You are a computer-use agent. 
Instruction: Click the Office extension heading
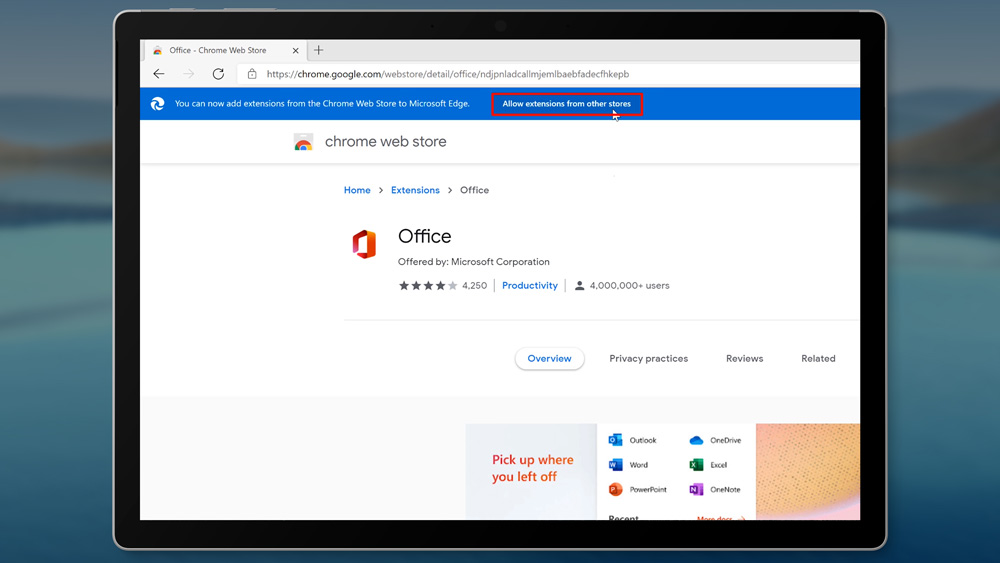[425, 236]
